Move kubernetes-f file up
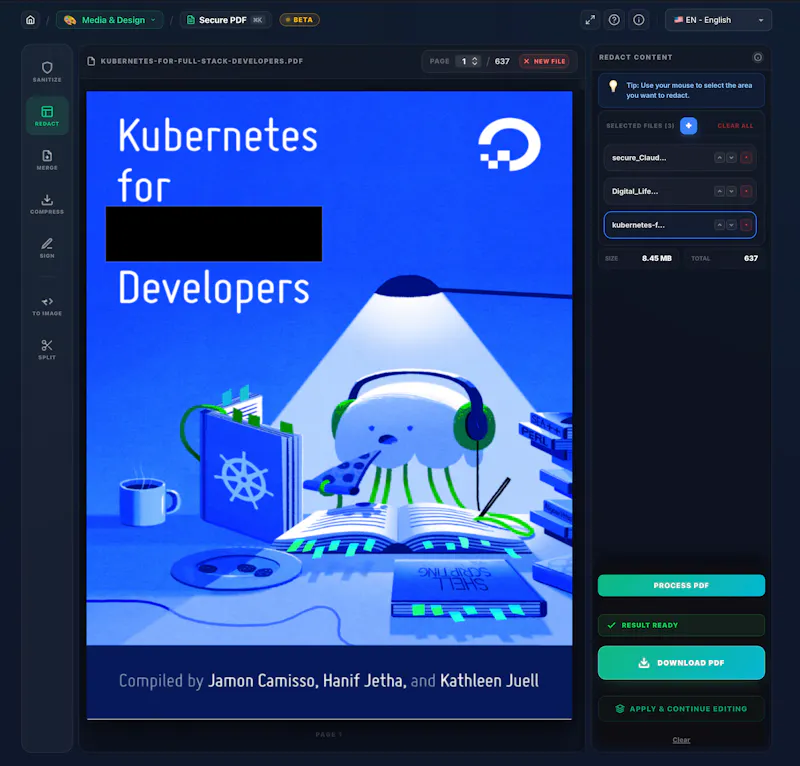 click(719, 225)
